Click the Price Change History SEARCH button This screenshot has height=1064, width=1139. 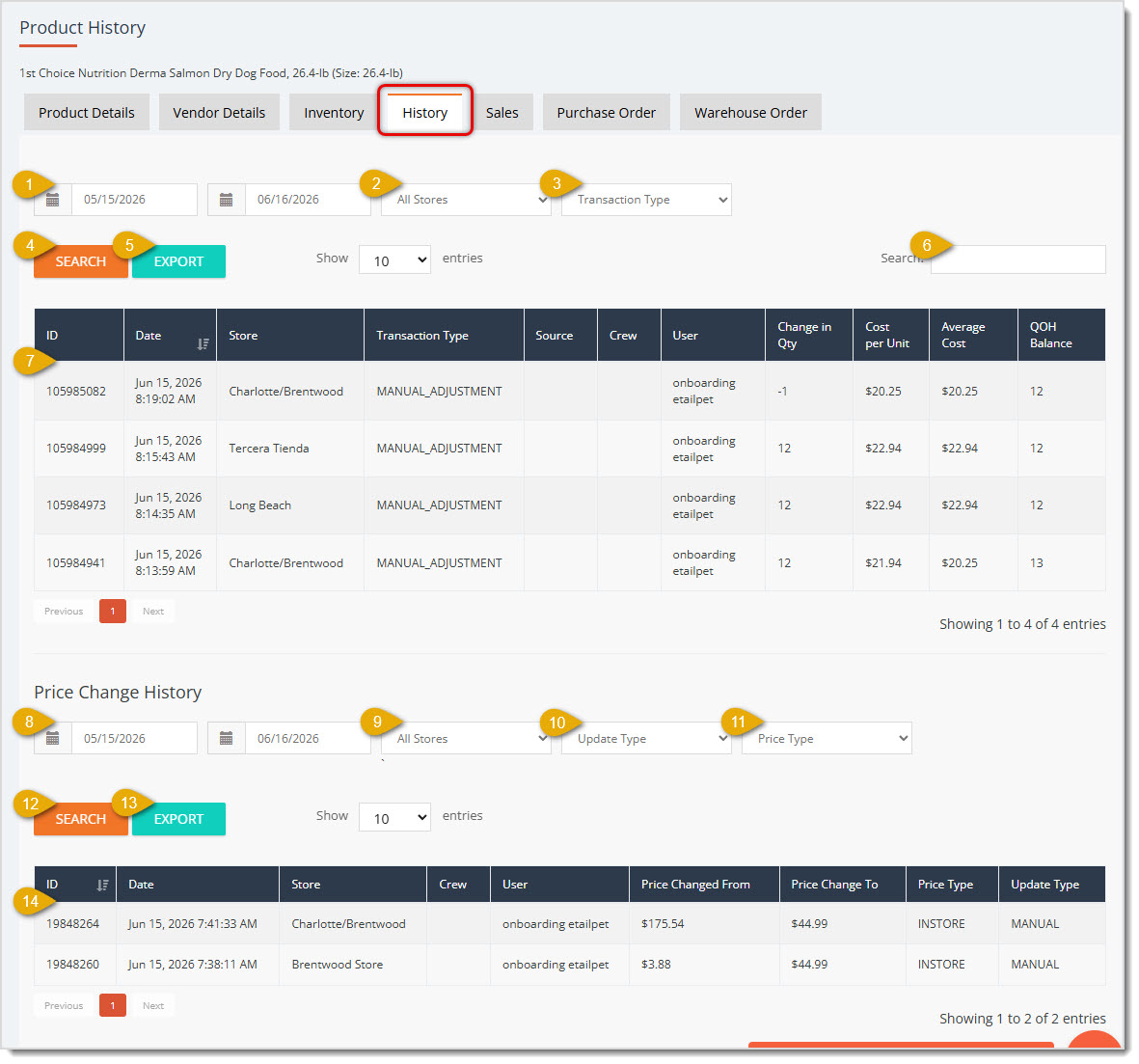coord(81,819)
